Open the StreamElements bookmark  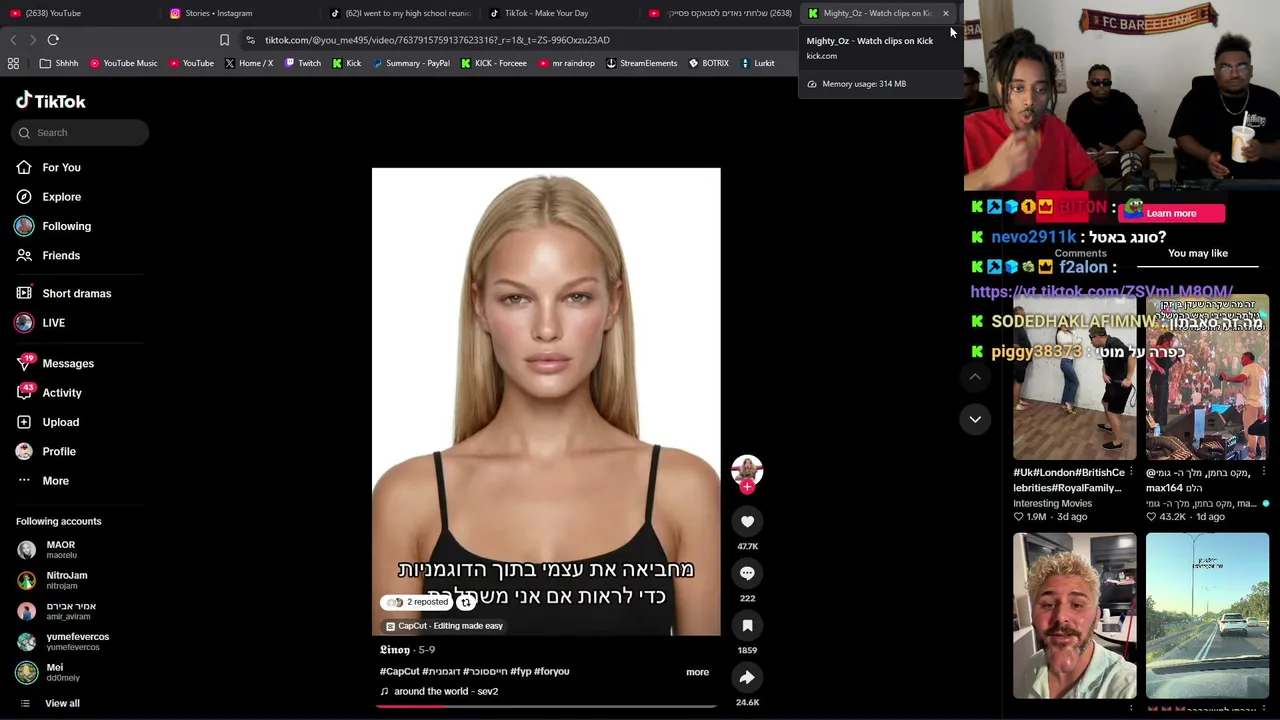pos(641,63)
